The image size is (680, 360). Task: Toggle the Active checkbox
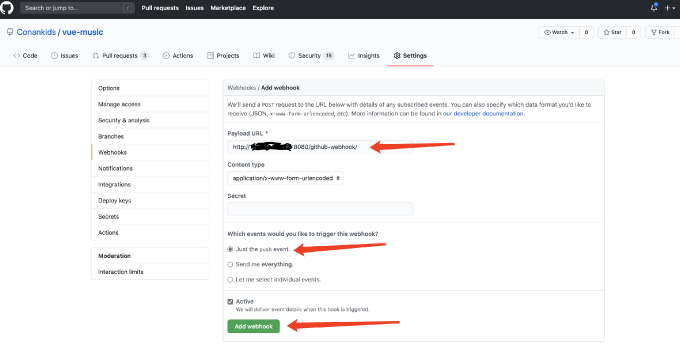tap(230, 301)
